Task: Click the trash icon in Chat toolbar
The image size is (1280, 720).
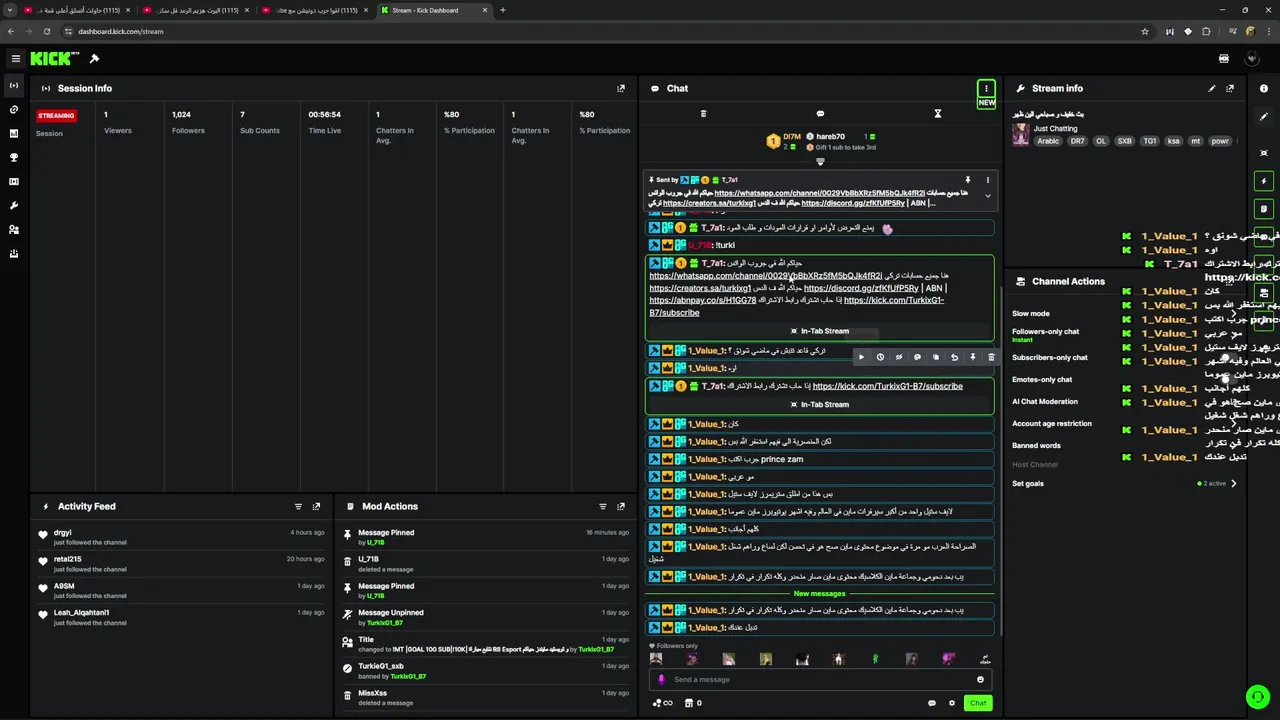Action: (703, 114)
